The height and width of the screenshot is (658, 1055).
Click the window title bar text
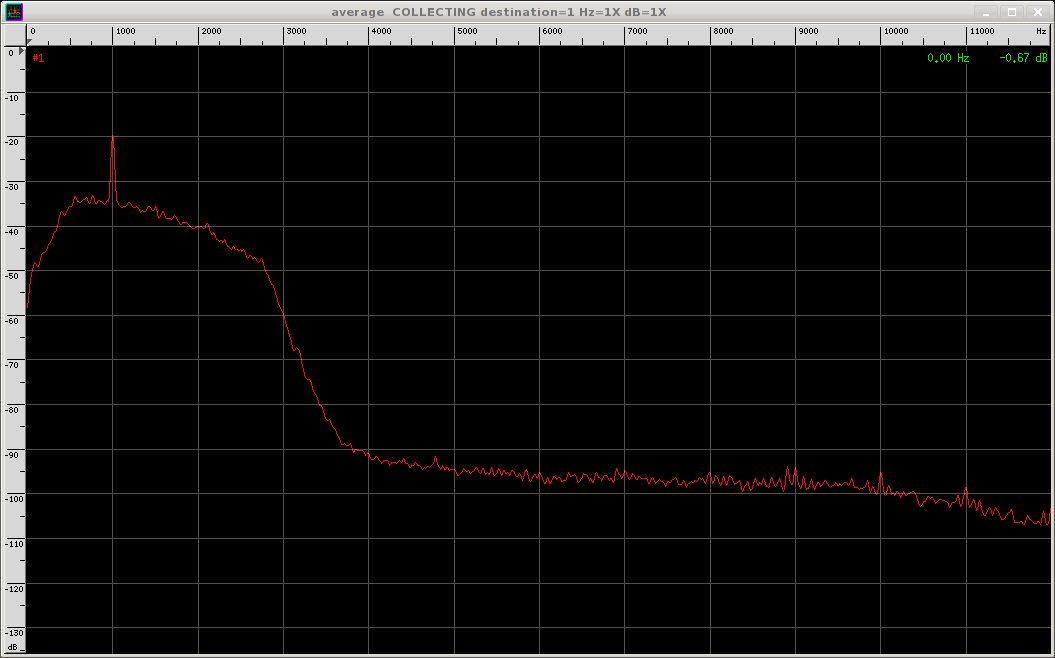[x=499, y=12]
